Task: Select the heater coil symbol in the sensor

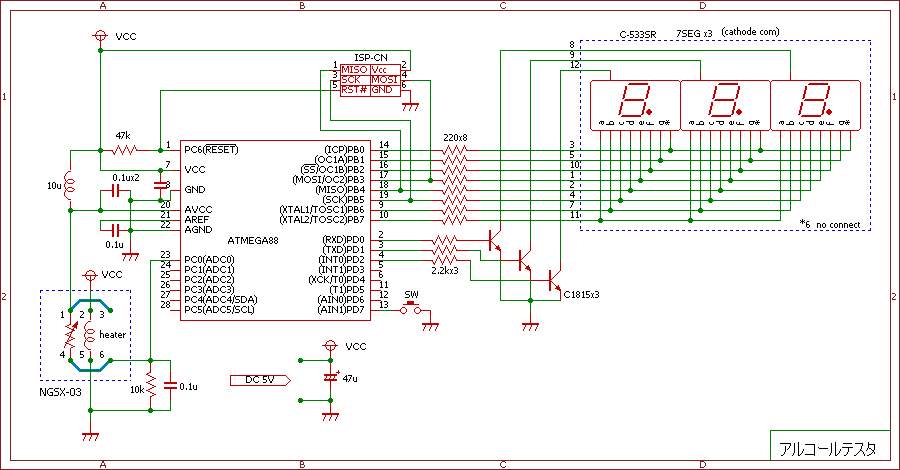Action: click(90, 336)
